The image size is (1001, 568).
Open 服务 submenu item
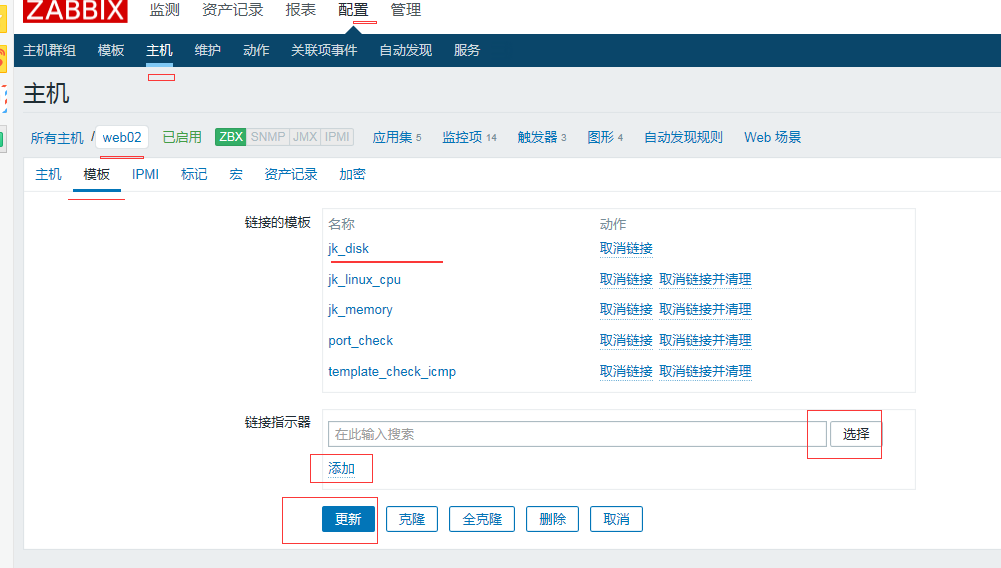tap(467, 50)
